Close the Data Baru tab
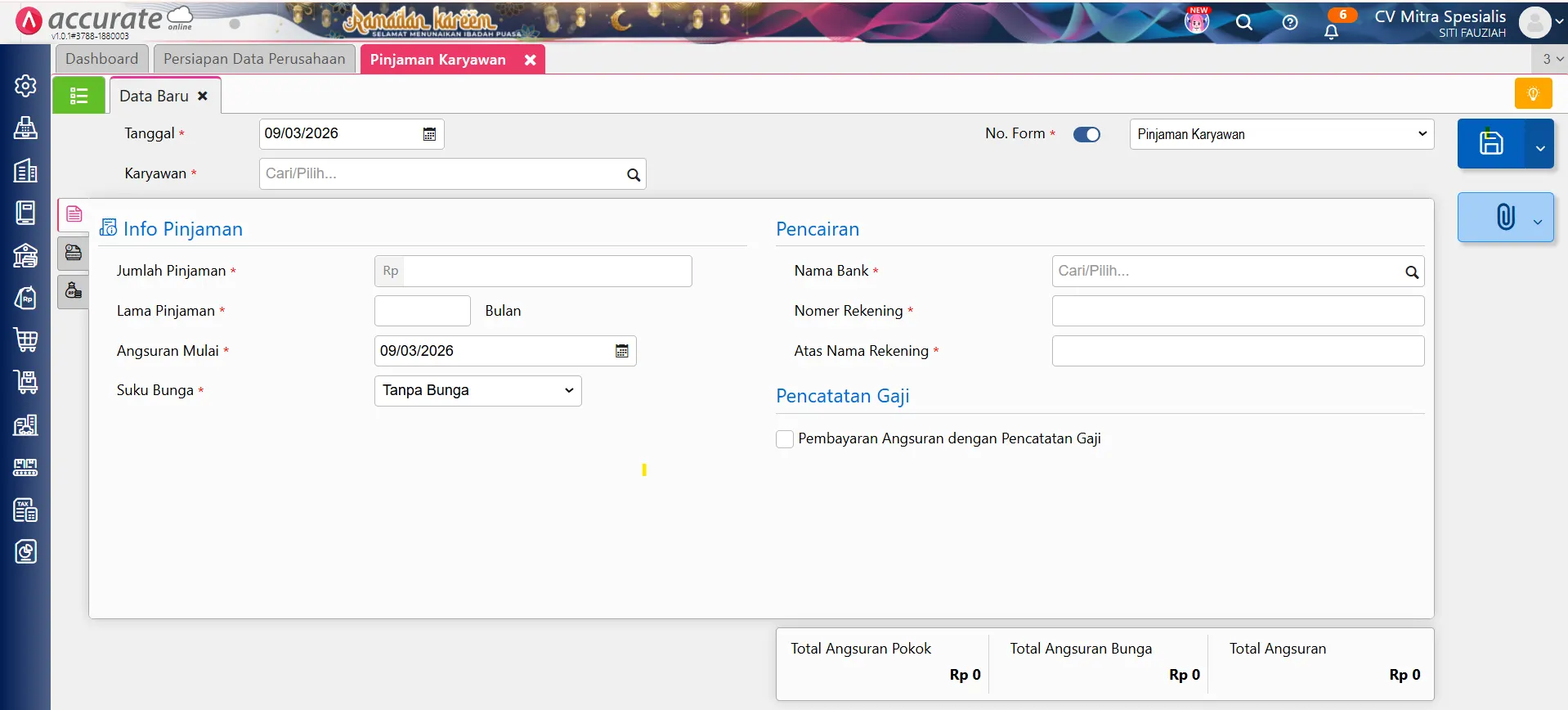1568x710 pixels. (x=203, y=96)
